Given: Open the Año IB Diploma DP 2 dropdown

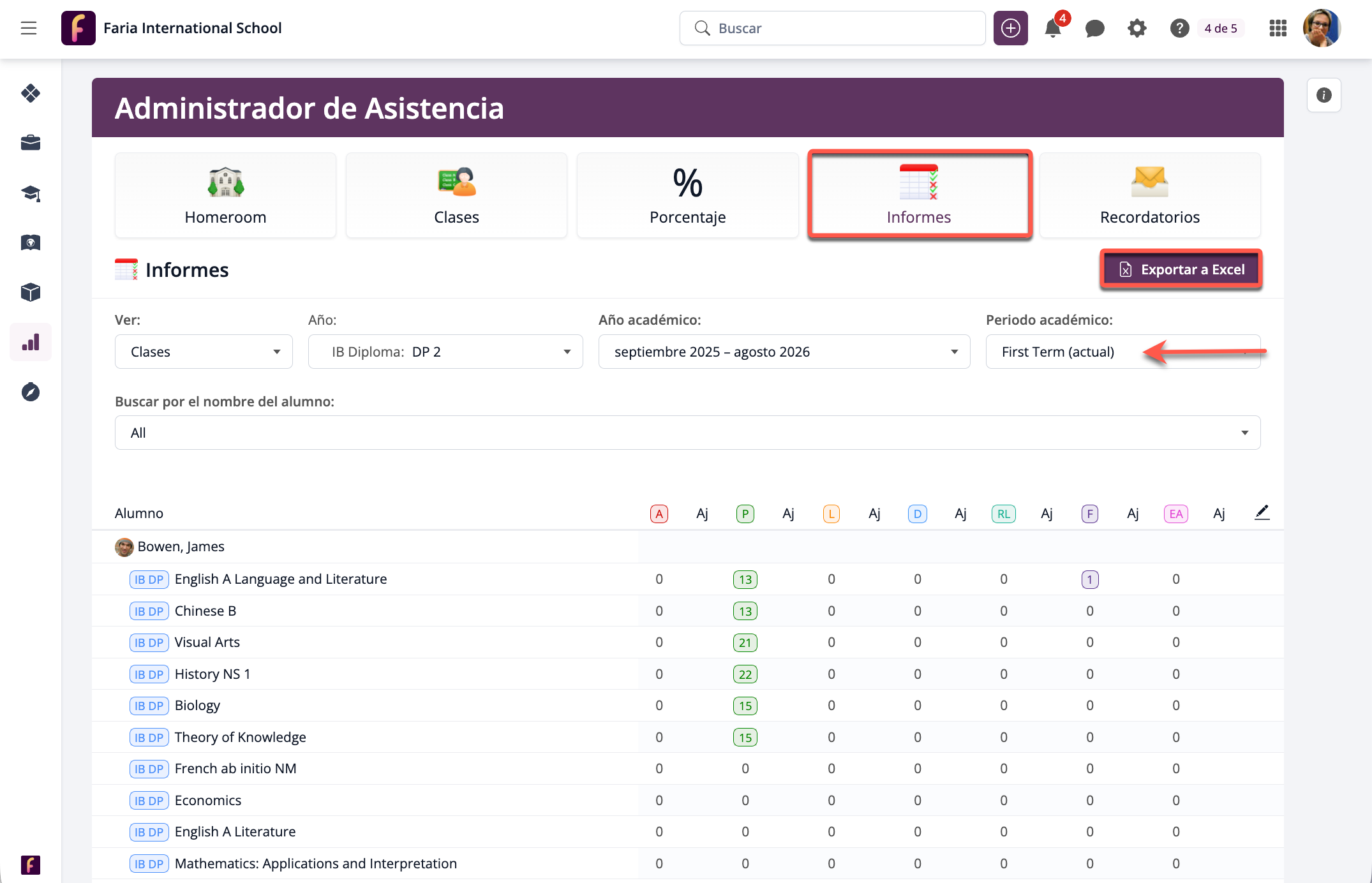Looking at the screenshot, I should coord(445,352).
